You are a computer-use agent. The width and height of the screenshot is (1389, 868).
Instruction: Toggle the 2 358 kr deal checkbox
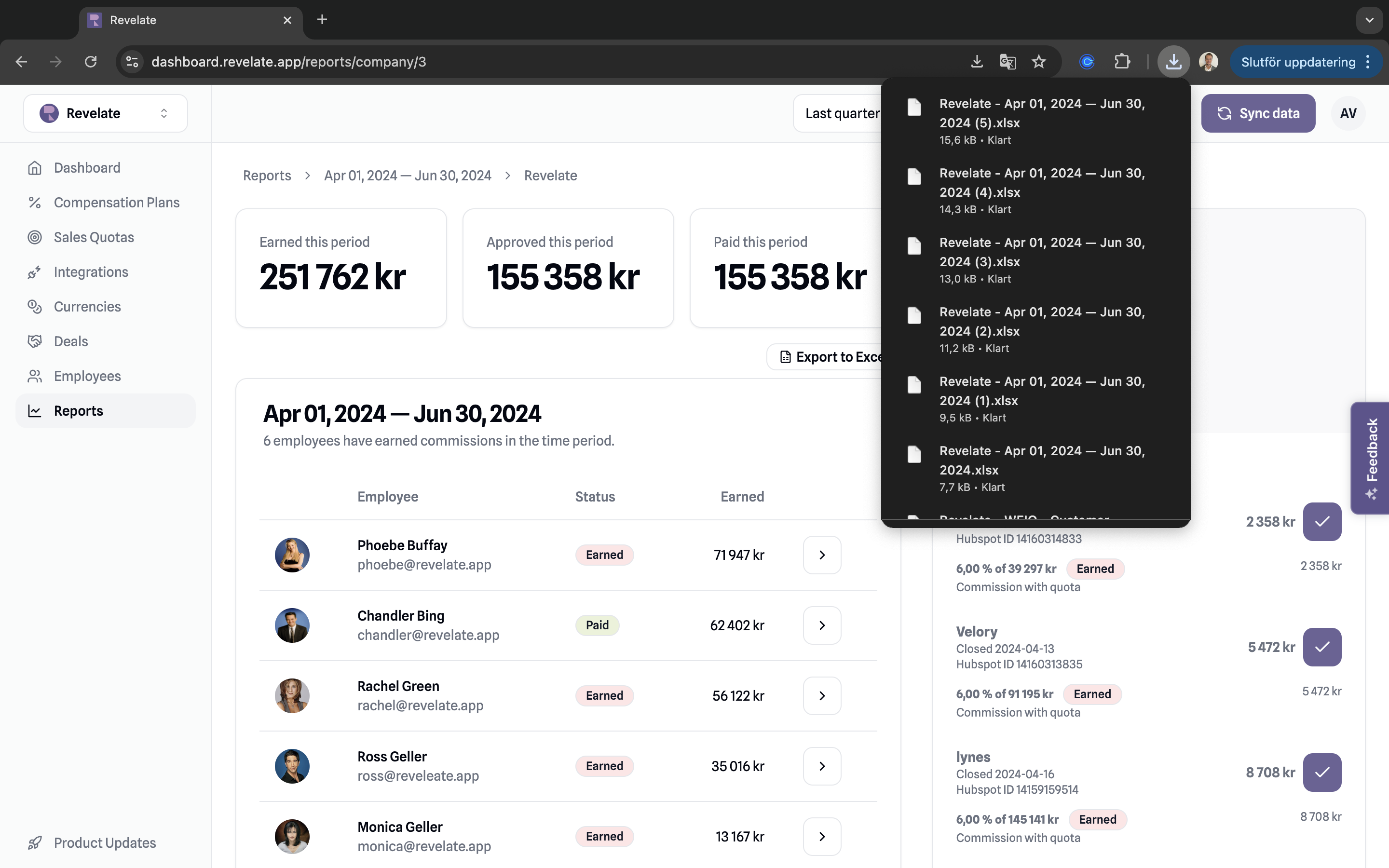(x=1321, y=521)
